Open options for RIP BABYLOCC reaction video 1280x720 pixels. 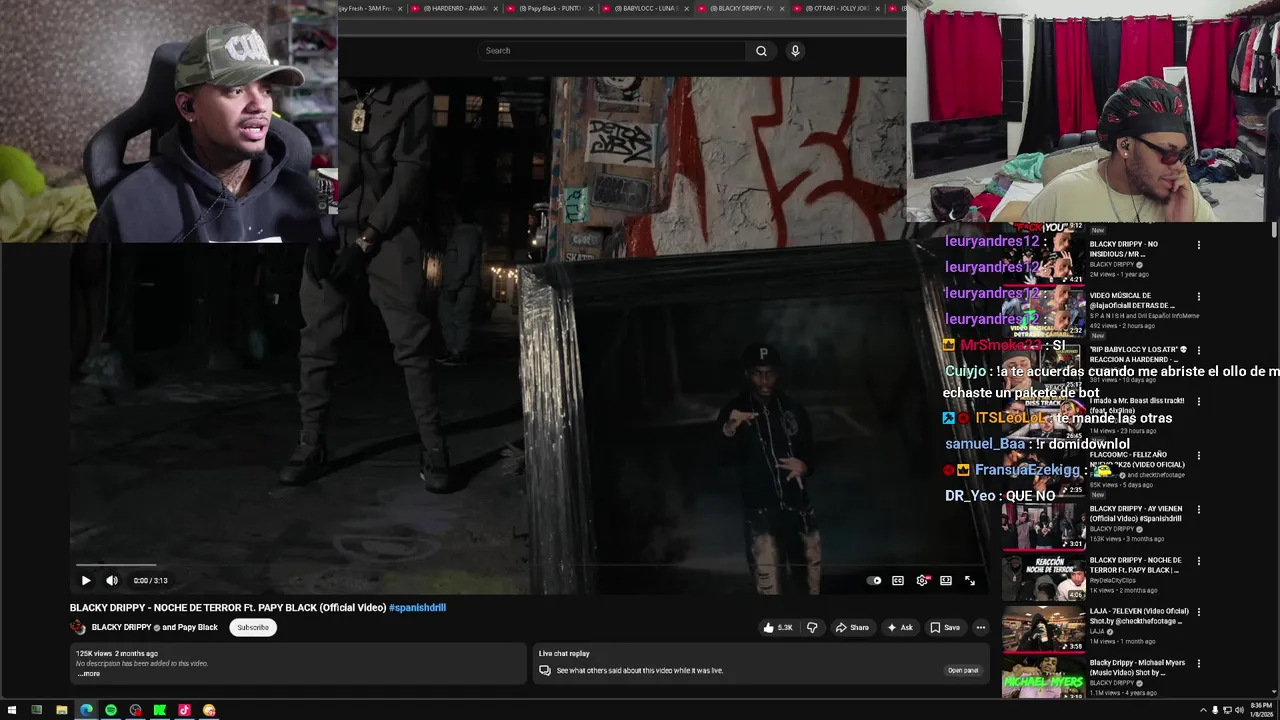click(x=1198, y=351)
